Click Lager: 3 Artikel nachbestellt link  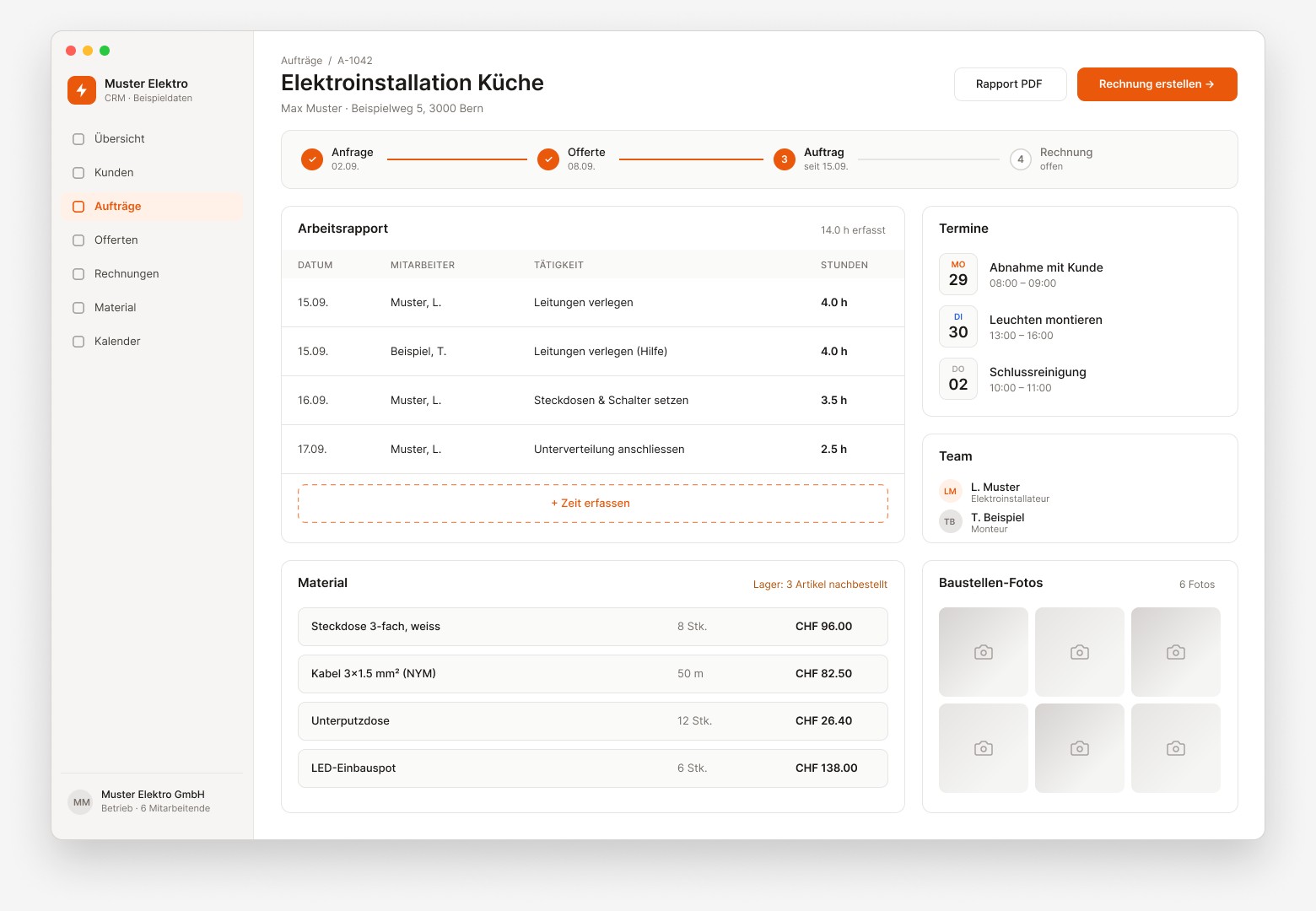[820, 585]
